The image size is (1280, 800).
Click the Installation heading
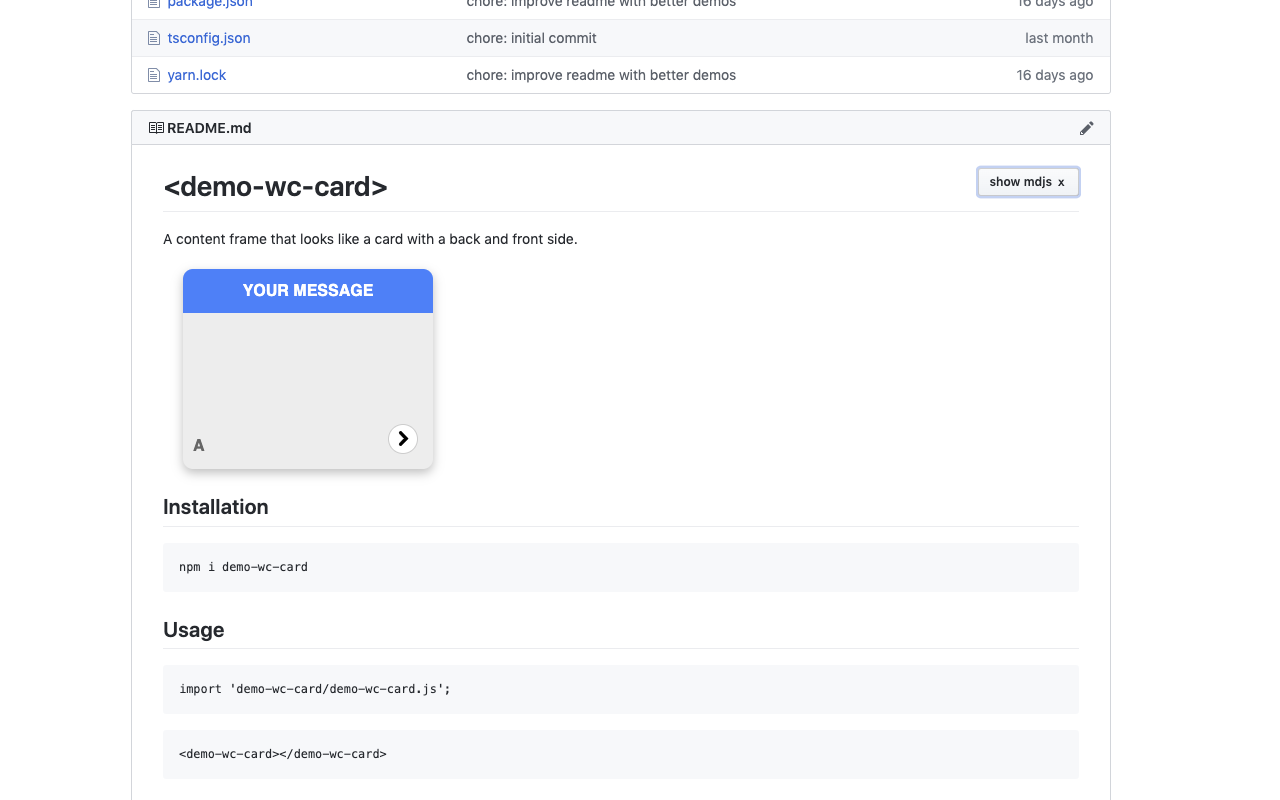[216, 507]
